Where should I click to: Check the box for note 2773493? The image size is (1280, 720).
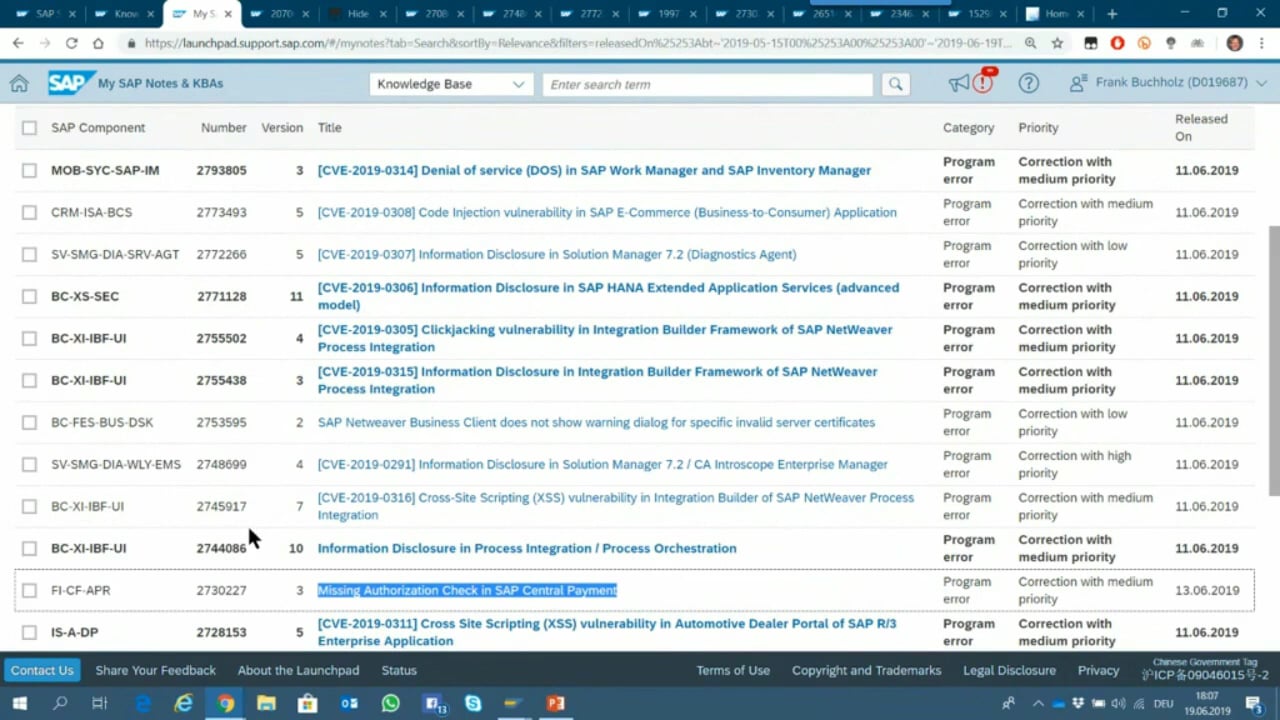coord(29,212)
